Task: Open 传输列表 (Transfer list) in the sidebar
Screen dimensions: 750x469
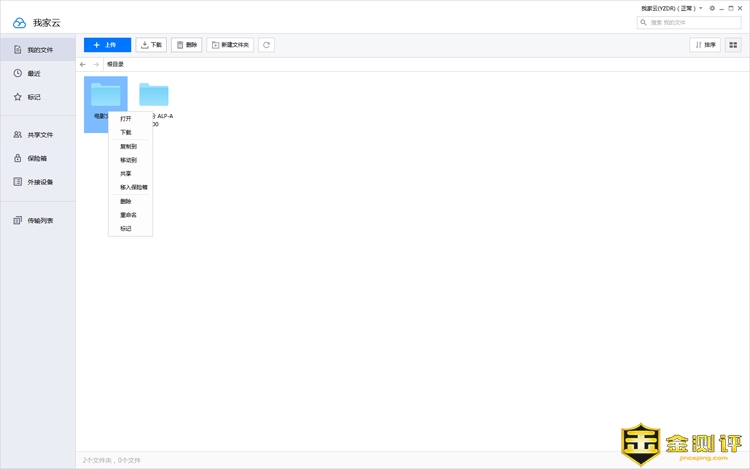Action: 40,220
